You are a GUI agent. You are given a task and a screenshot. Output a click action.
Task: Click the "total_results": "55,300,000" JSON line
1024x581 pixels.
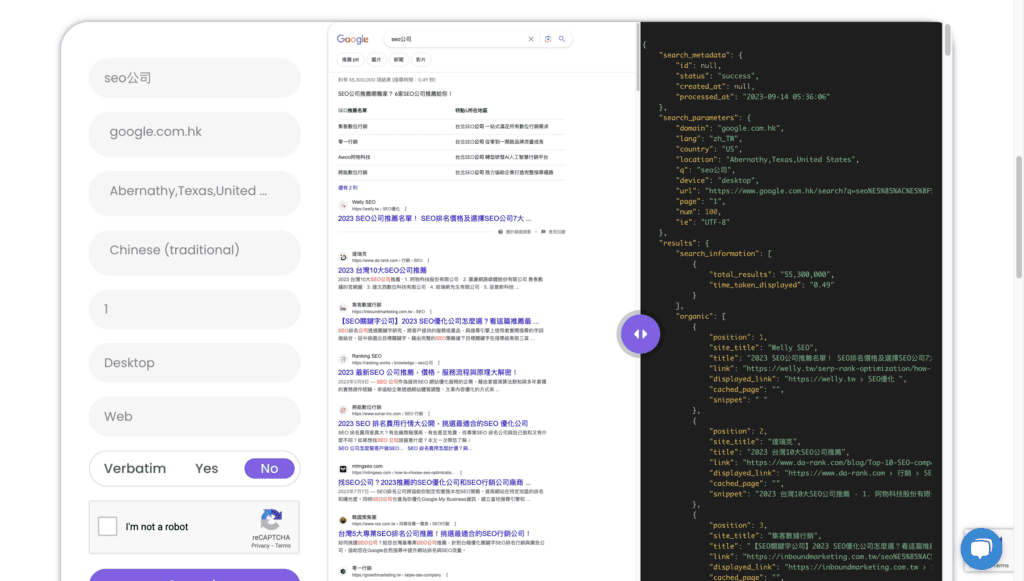point(771,274)
